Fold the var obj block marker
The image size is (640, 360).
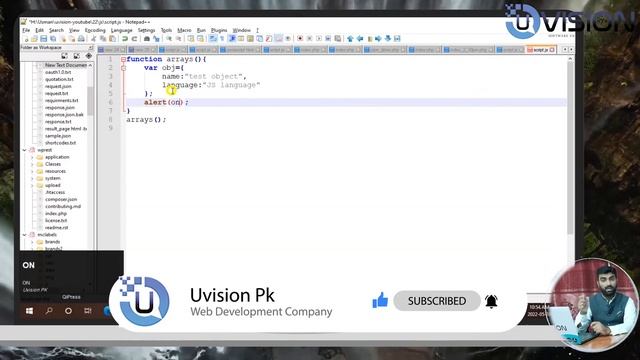click(x=123, y=68)
